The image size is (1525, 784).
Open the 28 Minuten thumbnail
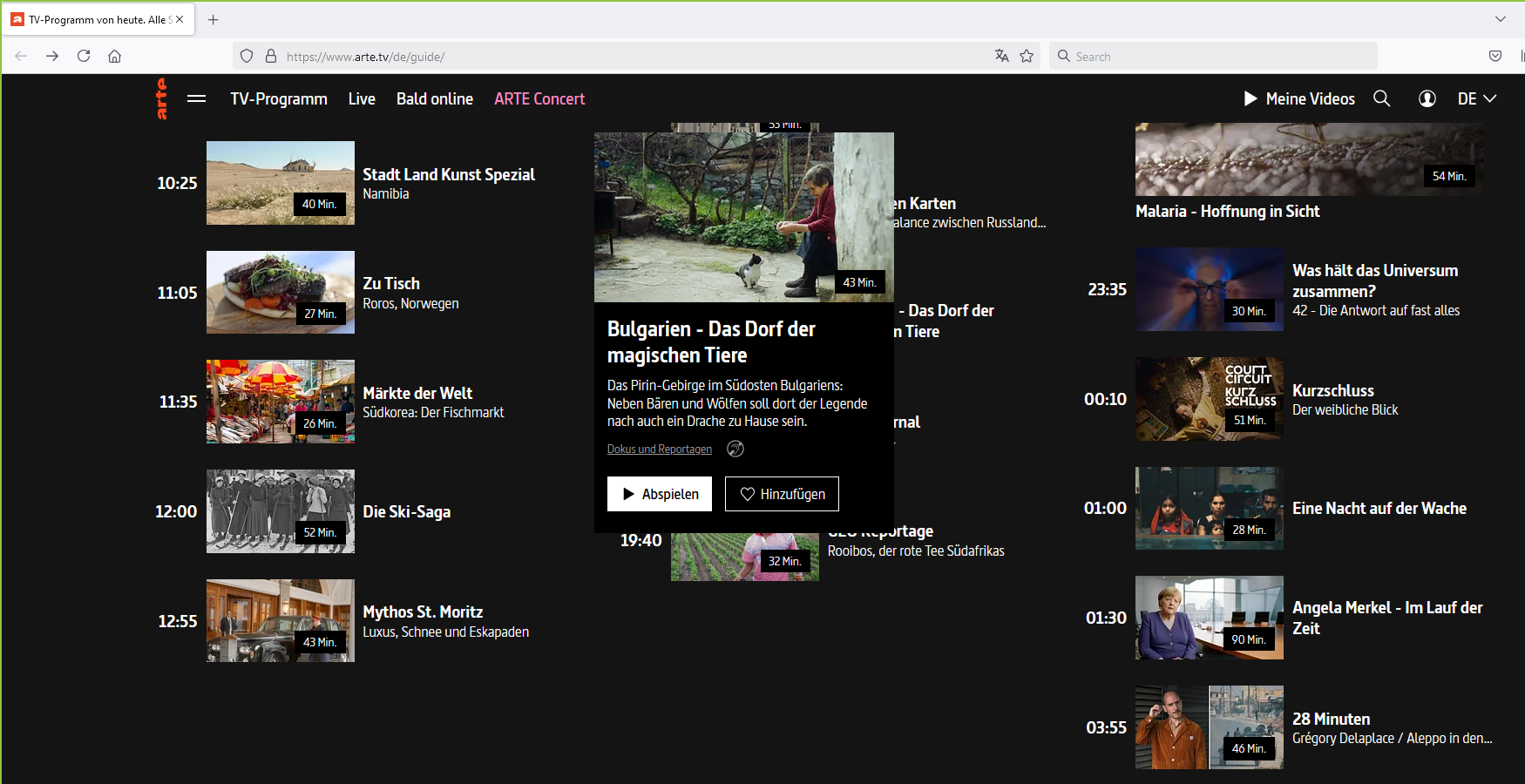(1210, 727)
